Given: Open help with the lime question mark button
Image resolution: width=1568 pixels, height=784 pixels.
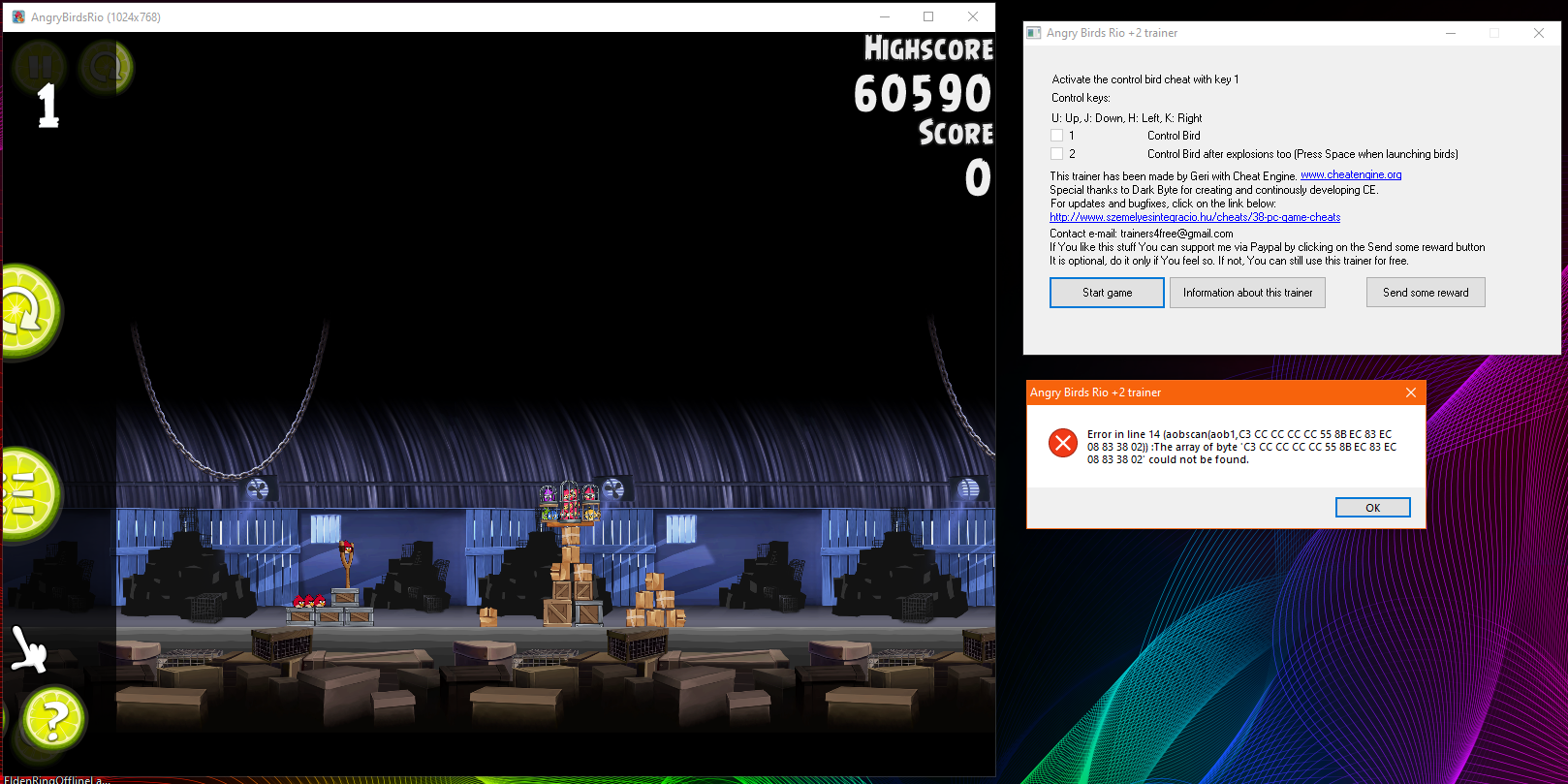Looking at the screenshot, I should (54, 719).
